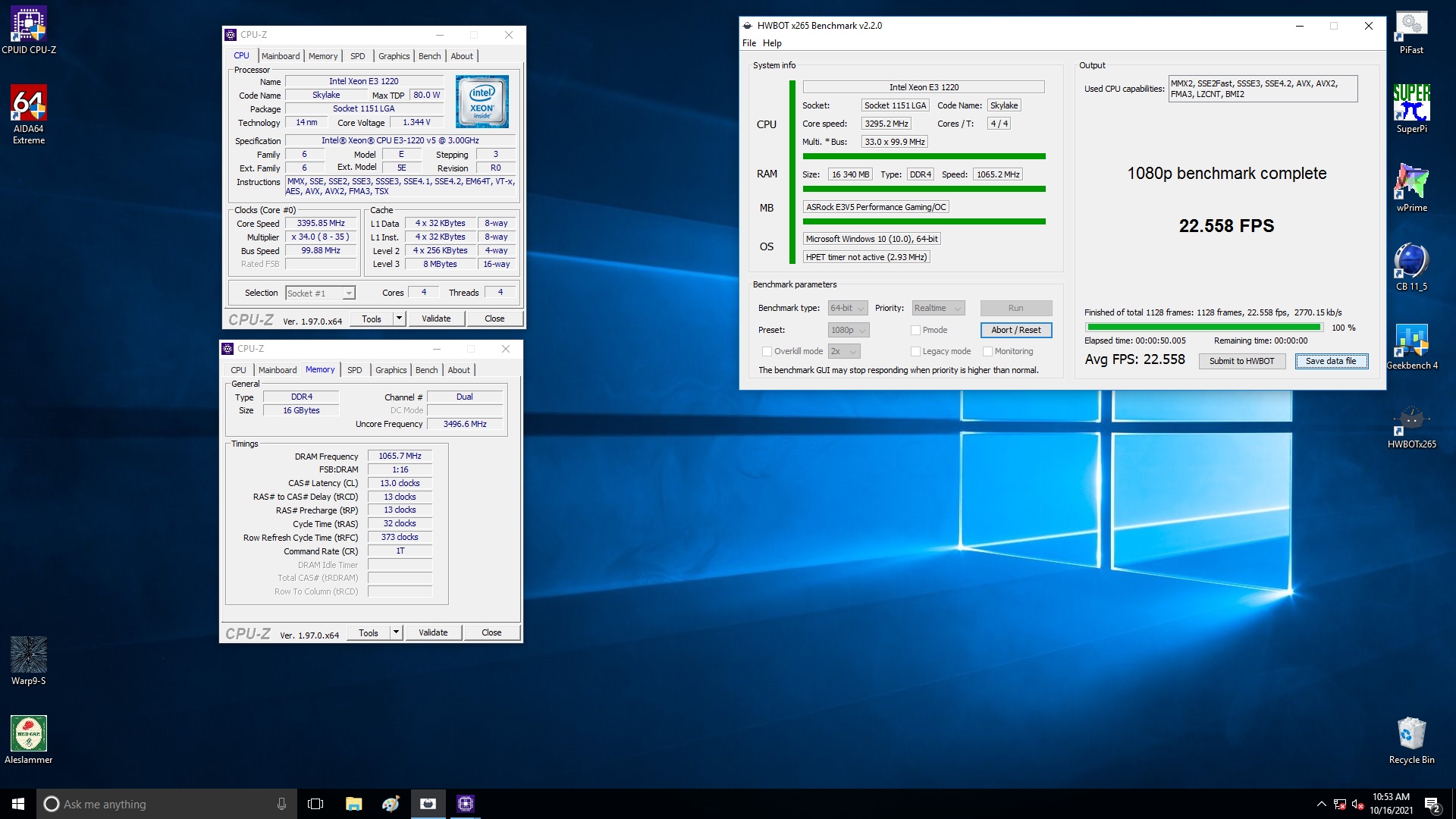Show hidden tray icons chevron
Viewport: 1456px width, 819px height.
tap(1322, 804)
